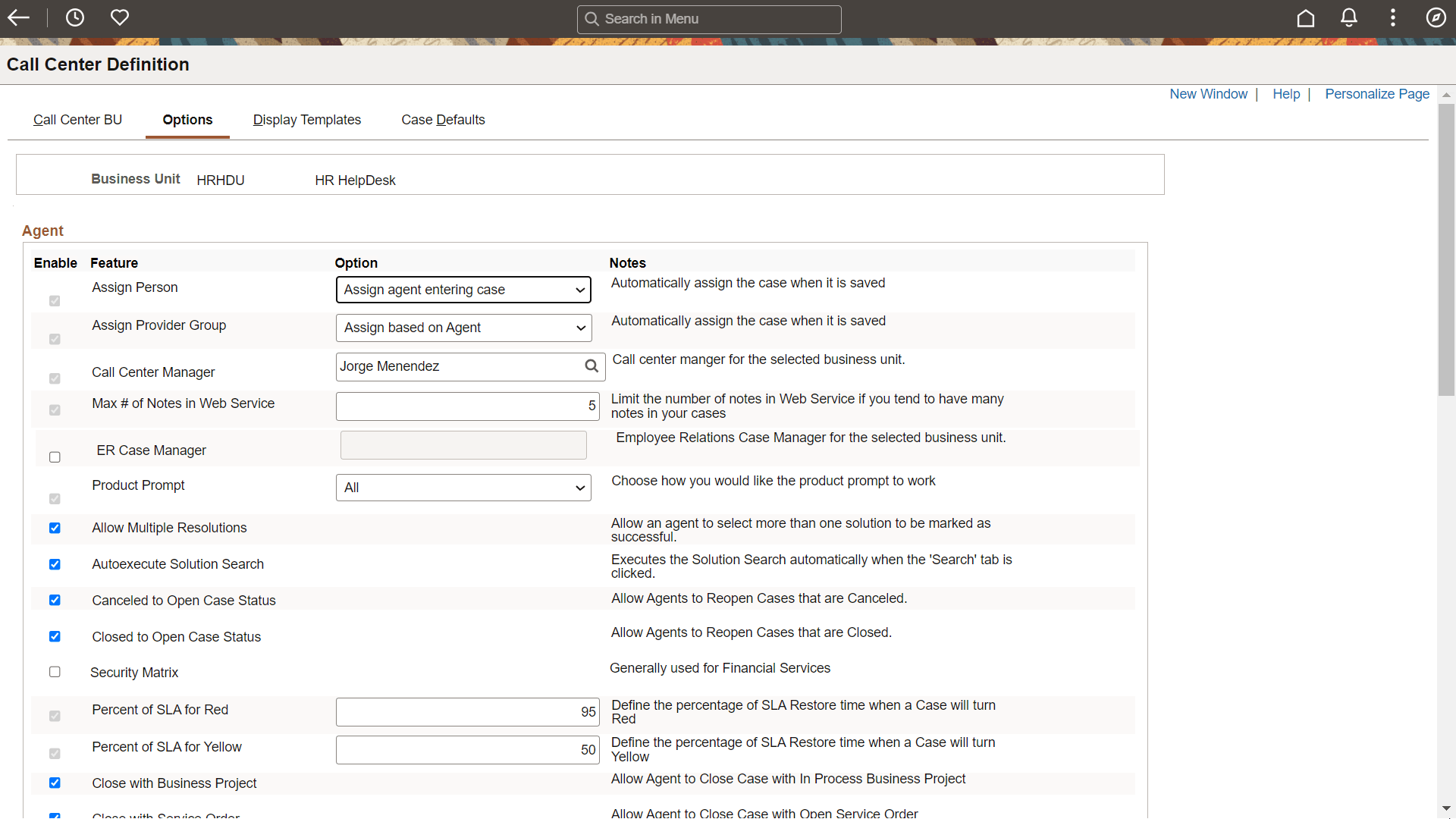This screenshot has width=1456, height=819.
Task: Uncheck Allow Multiple Resolutions checkbox
Action: tap(55, 528)
